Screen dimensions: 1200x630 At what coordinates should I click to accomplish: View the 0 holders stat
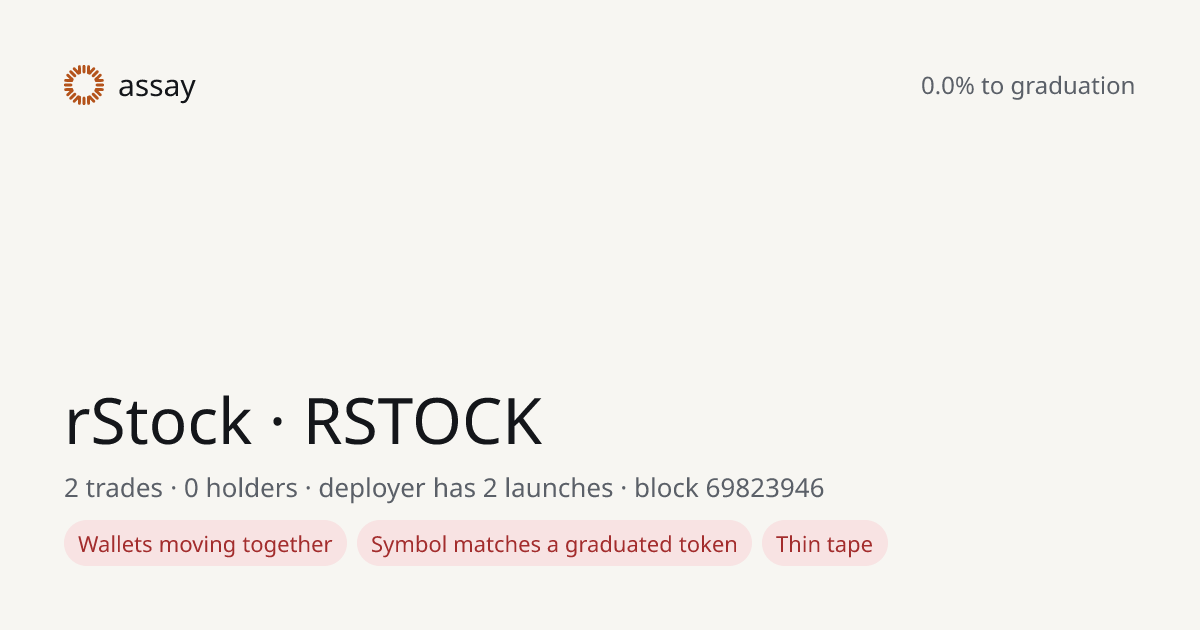[x=241, y=488]
